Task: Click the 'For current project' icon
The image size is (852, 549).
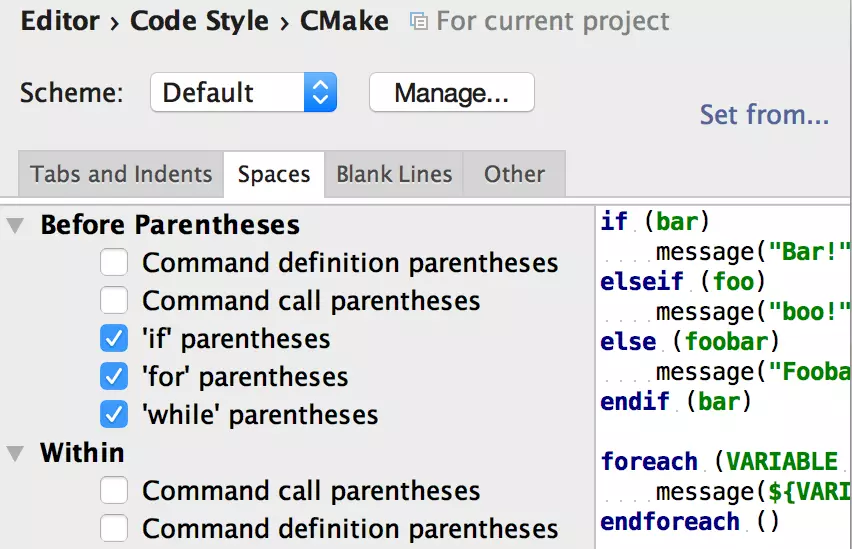Action: [x=419, y=22]
